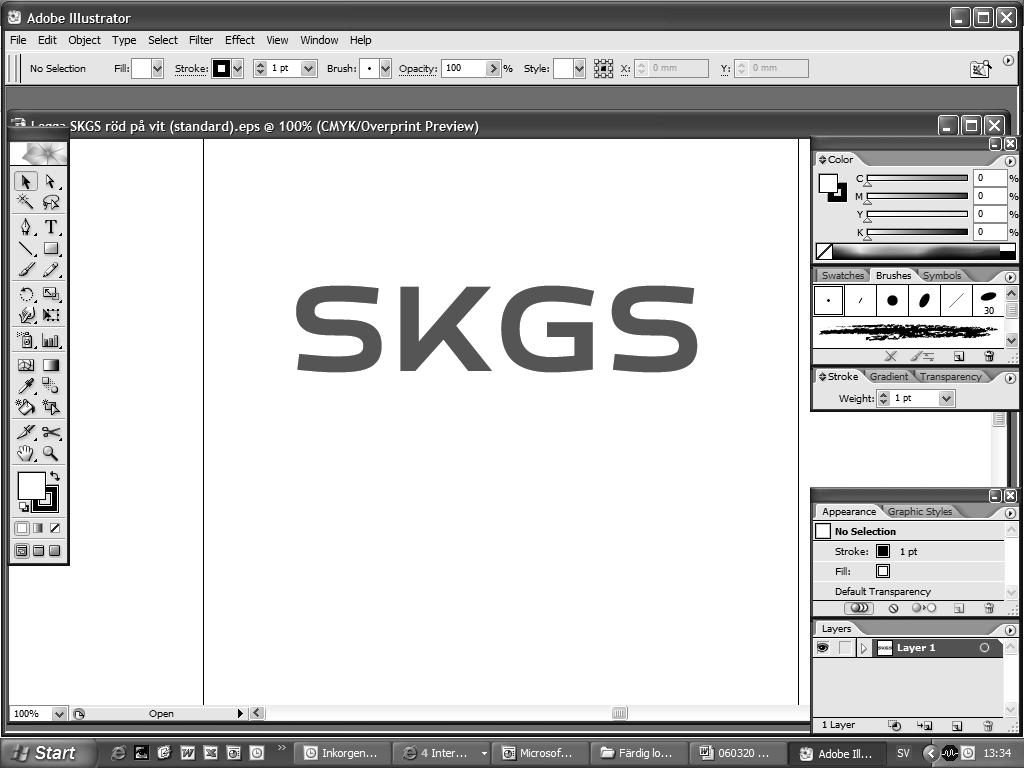1024x768 pixels.
Task: Open the Object menu
Action: pyautogui.click(x=84, y=40)
